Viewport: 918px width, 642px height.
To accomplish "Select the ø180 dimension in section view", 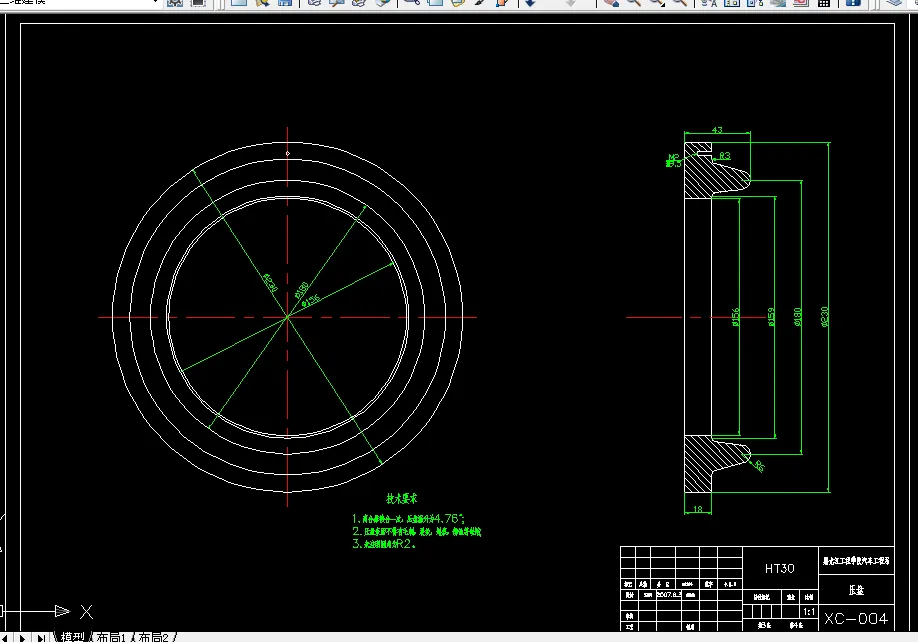I will click(797, 317).
